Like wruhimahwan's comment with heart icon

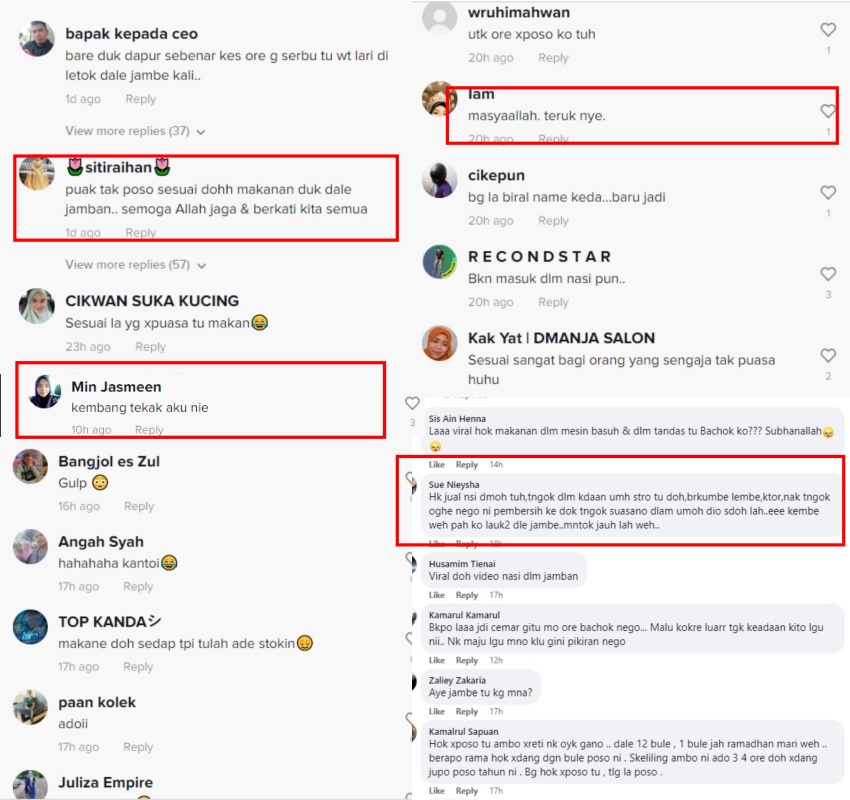828,29
